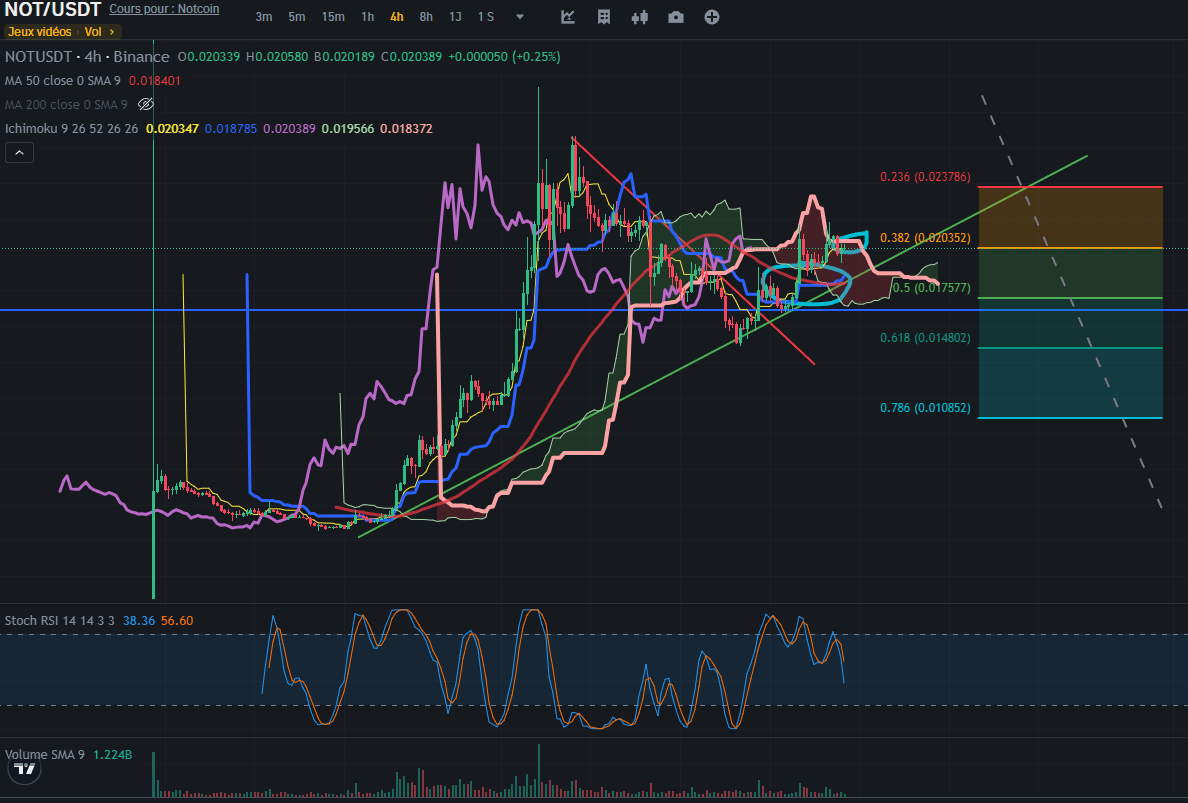
Task: Switch to the 1J timeframe
Action: [x=455, y=17]
